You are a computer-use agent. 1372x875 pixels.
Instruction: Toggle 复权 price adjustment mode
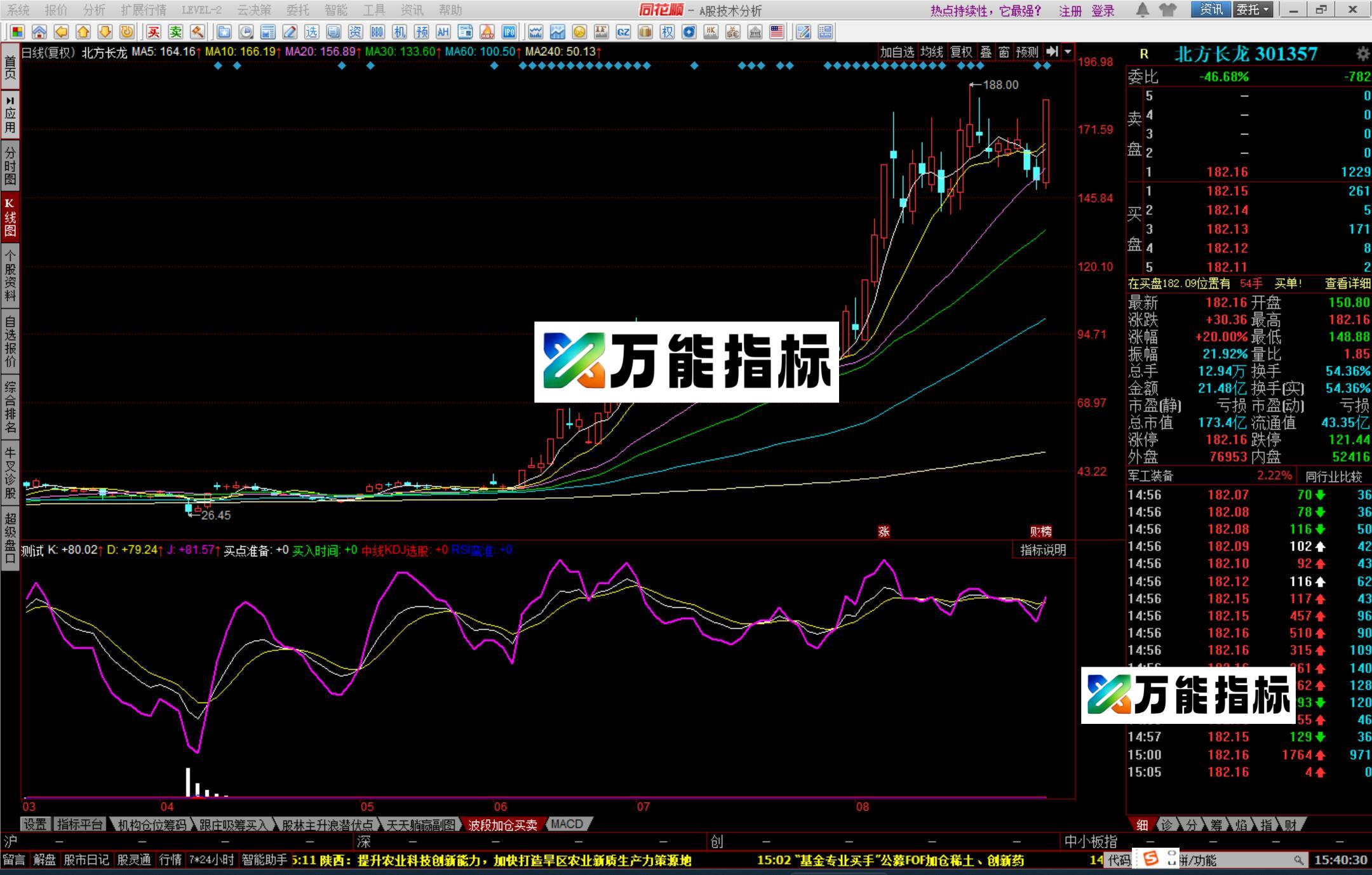pos(961,53)
